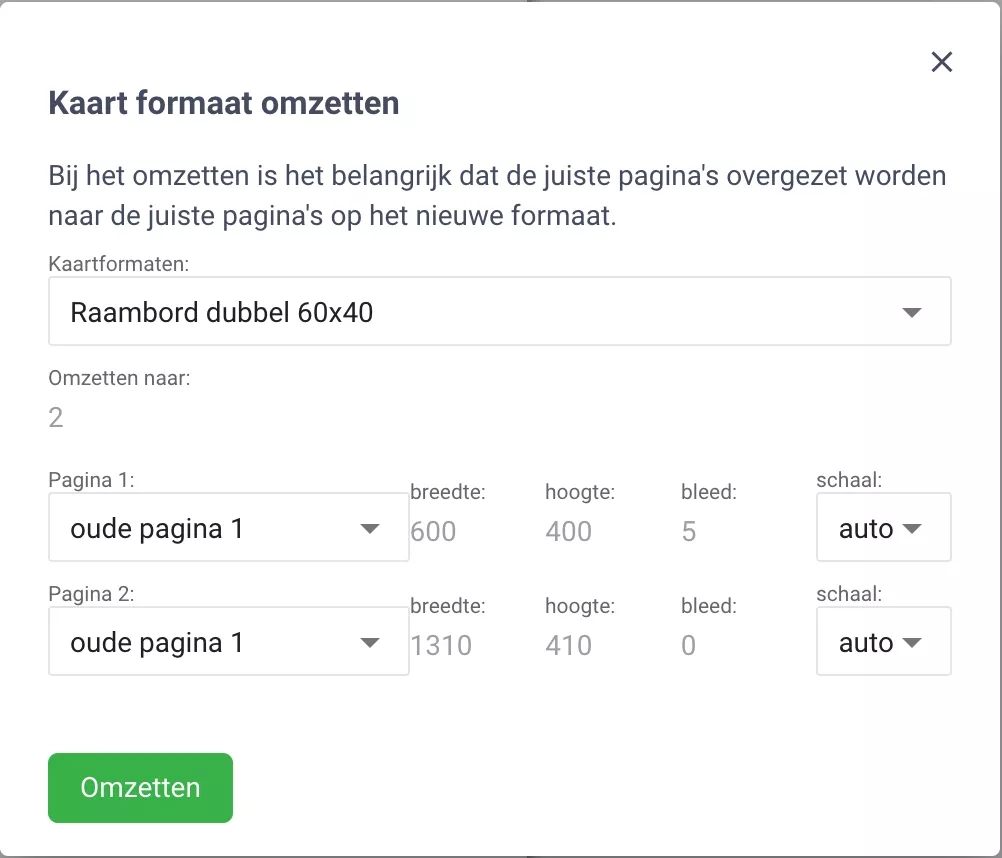Screen dimensions: 1002x858
Task: Click the 'Kaart formaat omzetten' heading
Action: click(224, 103)
